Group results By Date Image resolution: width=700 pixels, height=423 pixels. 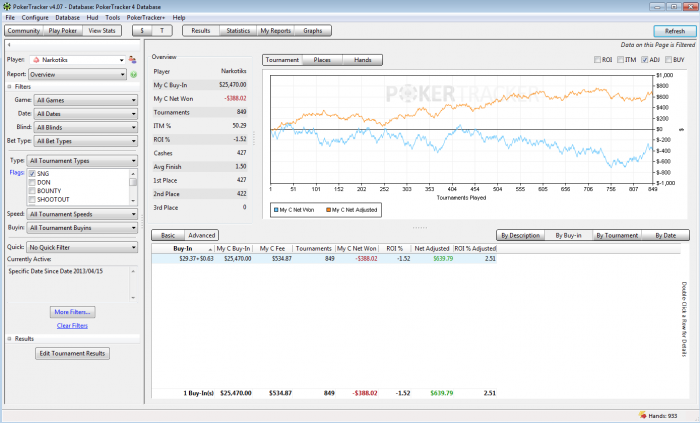pyautogui.click(x=665, y=235)
